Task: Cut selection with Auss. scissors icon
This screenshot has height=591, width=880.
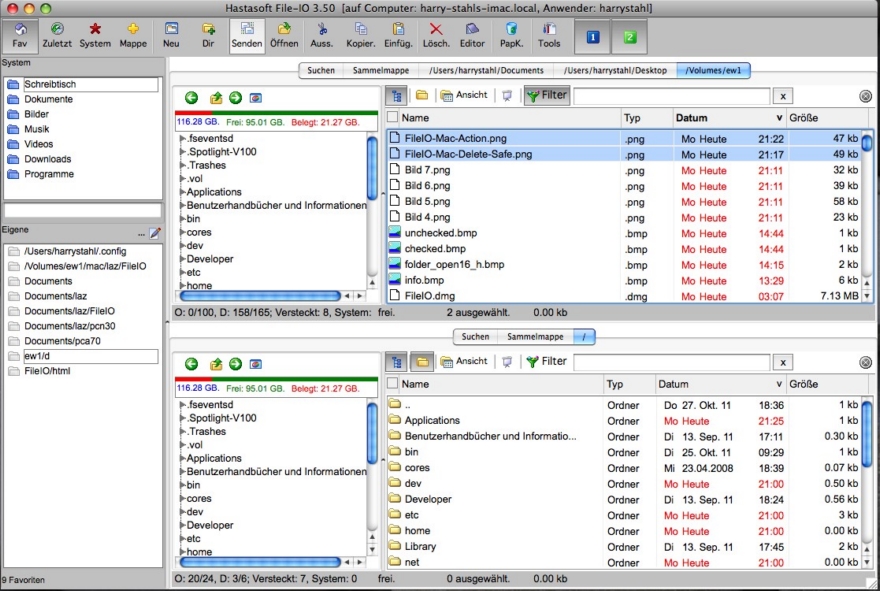Action: 322,35
